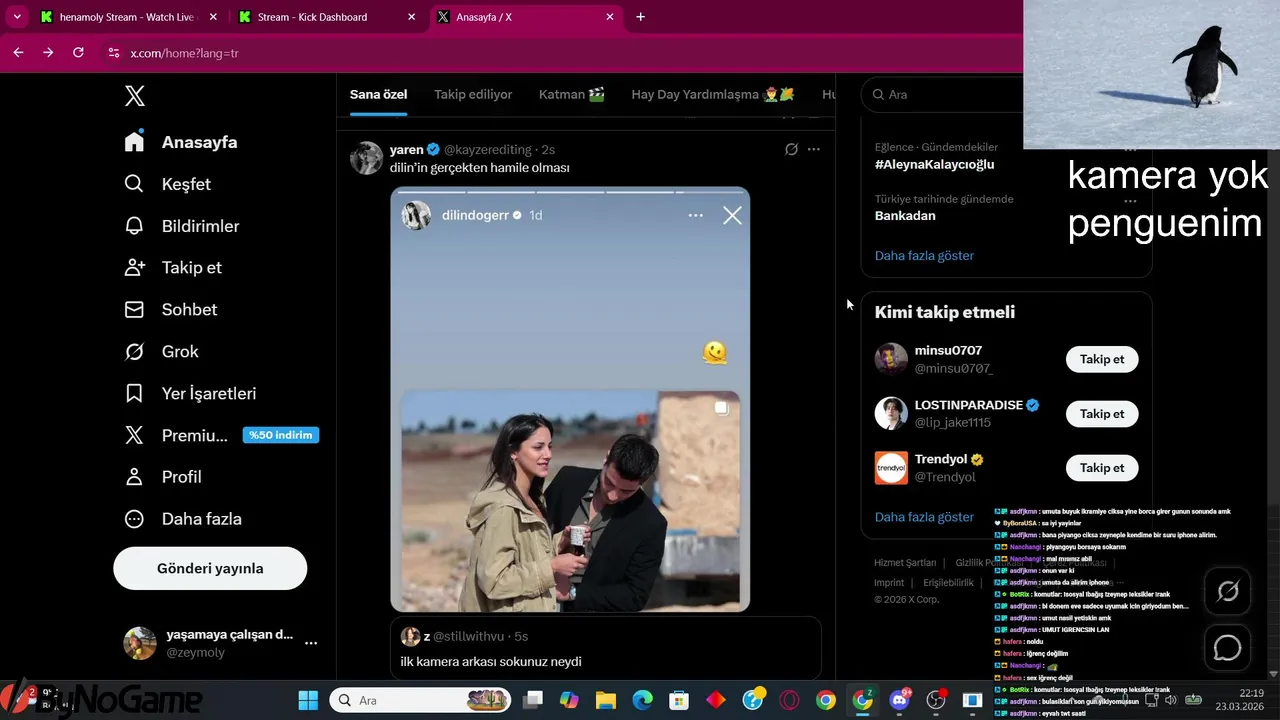Screen dimensions: 1280x720
Task: Go to Takip et in sidebar
Action: click(172, 267)
